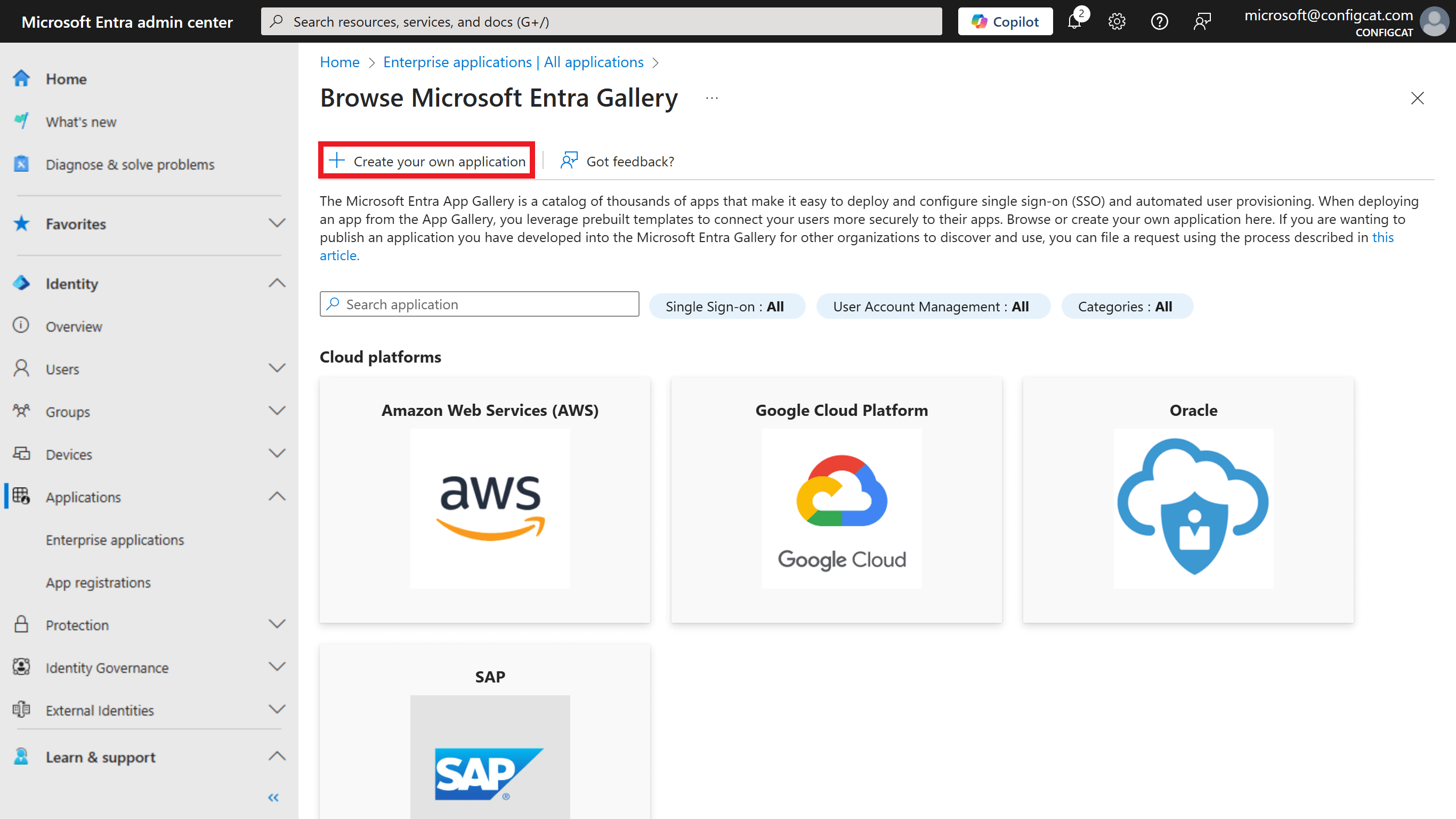Click the profile avatar for microsoft@configcat.com
Viewport: 1456px width, 819px height.
point(1434,21)
